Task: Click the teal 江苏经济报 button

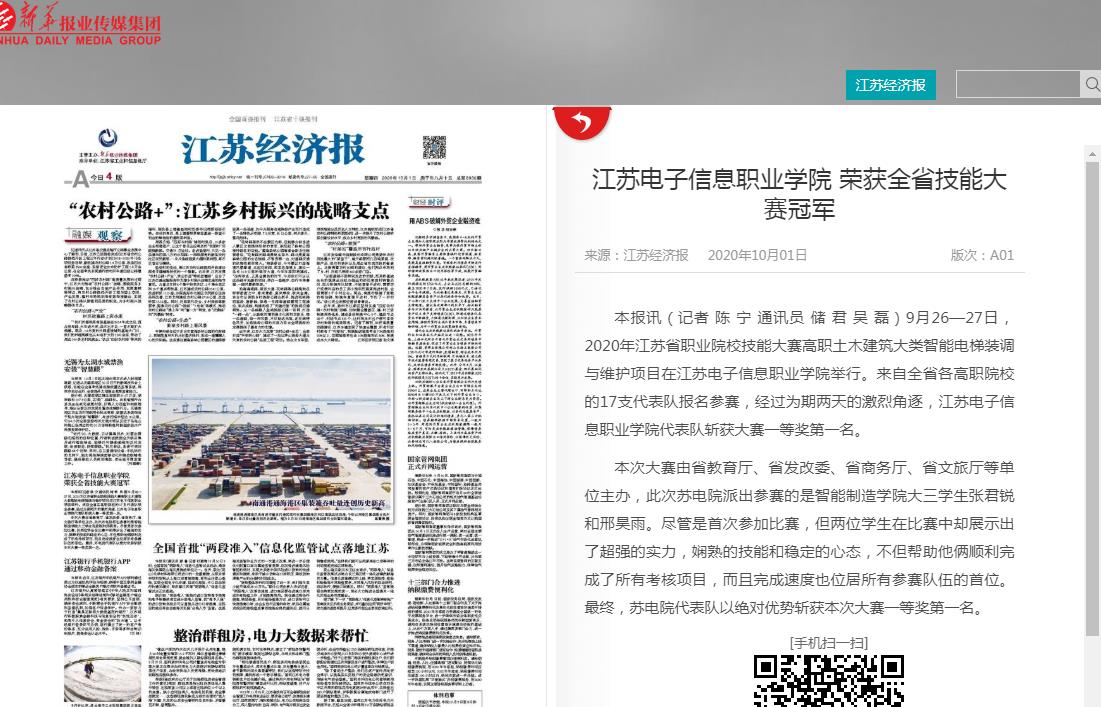Action: tap(890, 85)
